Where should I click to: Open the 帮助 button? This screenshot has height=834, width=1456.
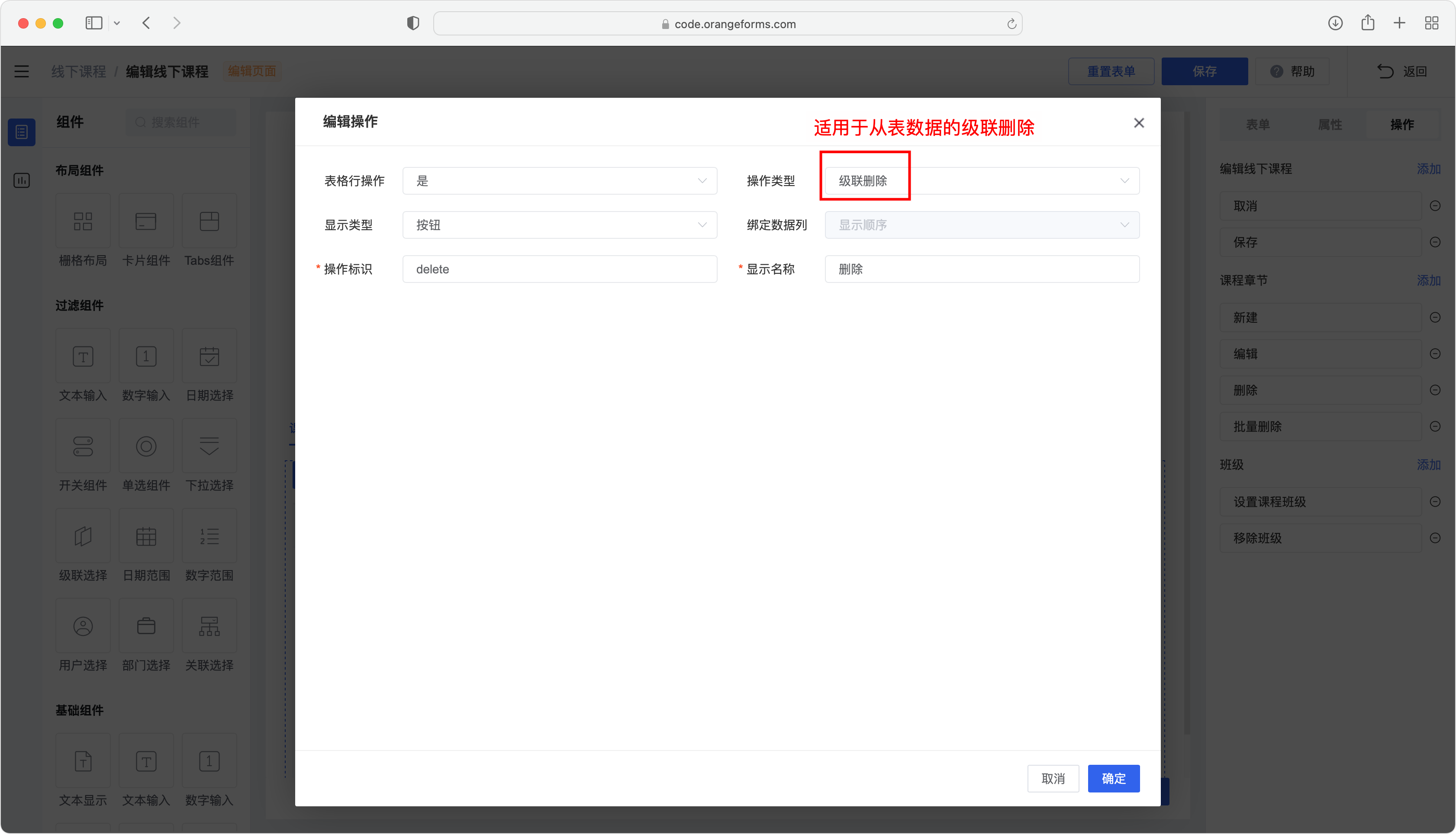click(x=1292, y=72)
